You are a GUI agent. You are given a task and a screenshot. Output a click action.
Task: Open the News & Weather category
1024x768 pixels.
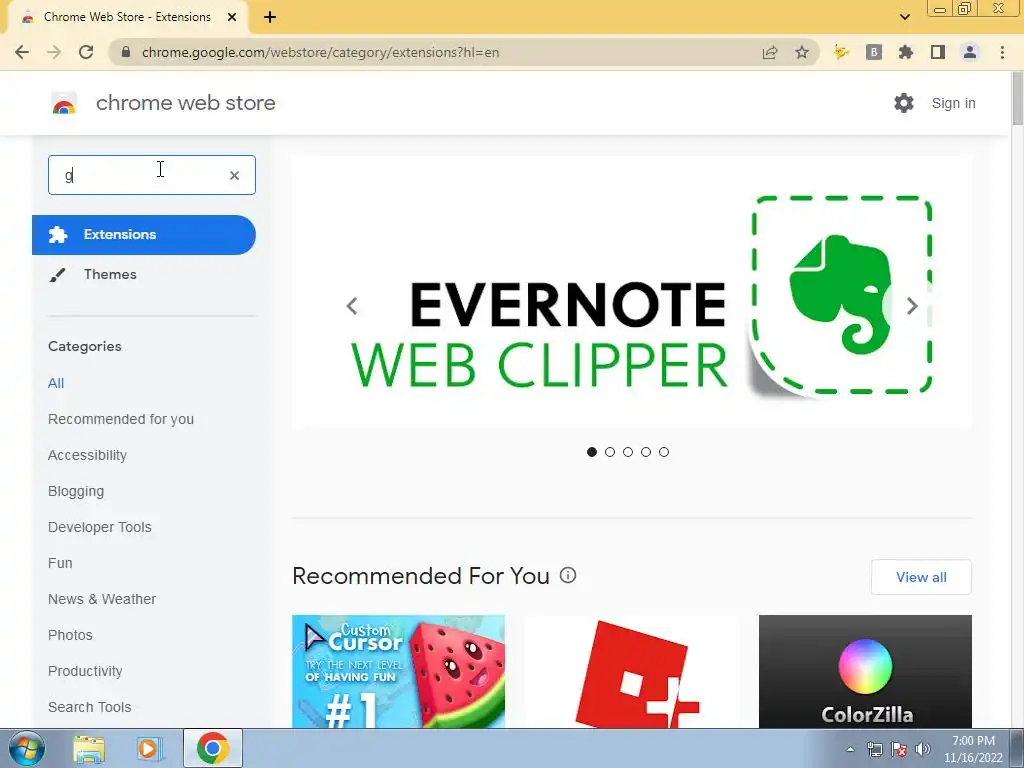point(102,599)
